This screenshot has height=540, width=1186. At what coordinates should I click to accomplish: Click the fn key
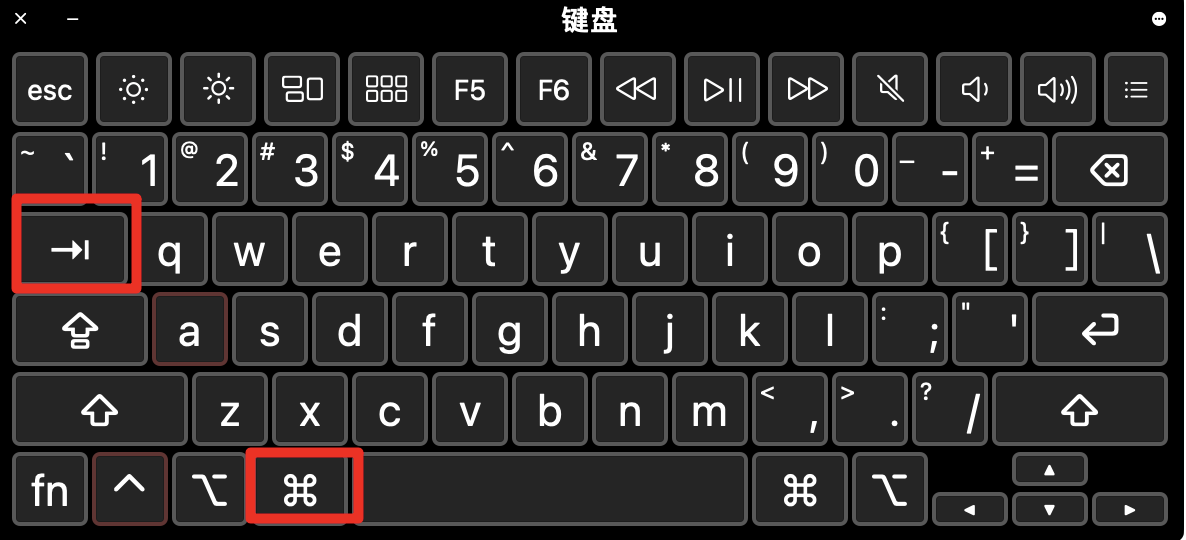(x=50, y=489)
